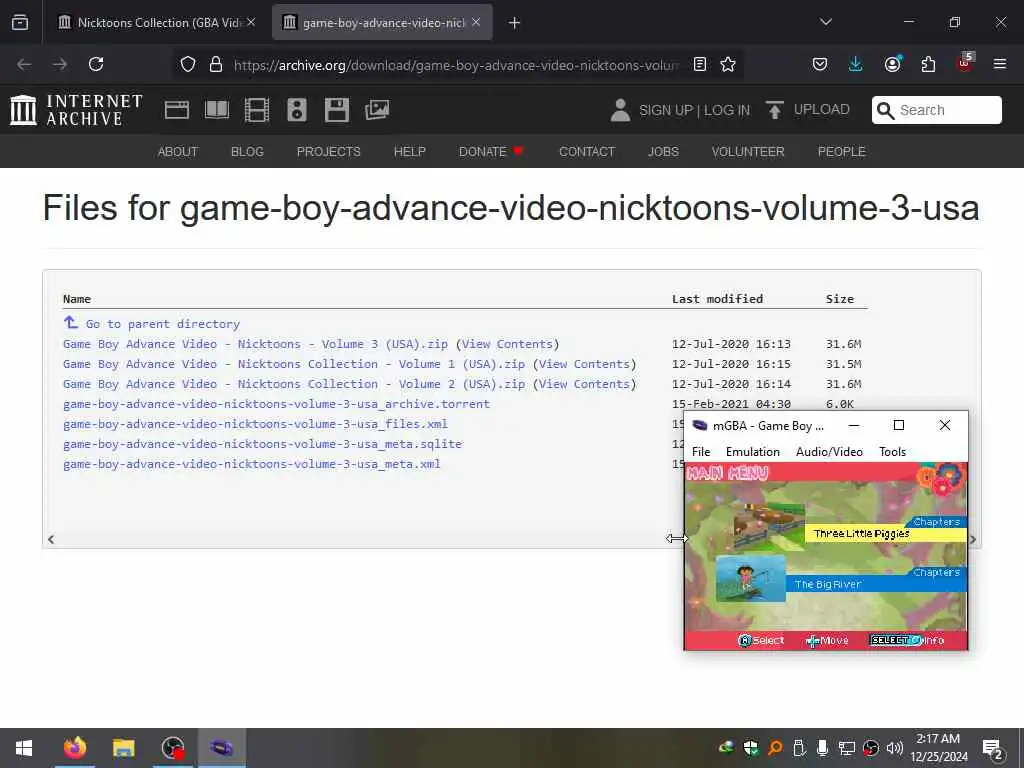Open the Firefox extensions puzzle icon

928,64
